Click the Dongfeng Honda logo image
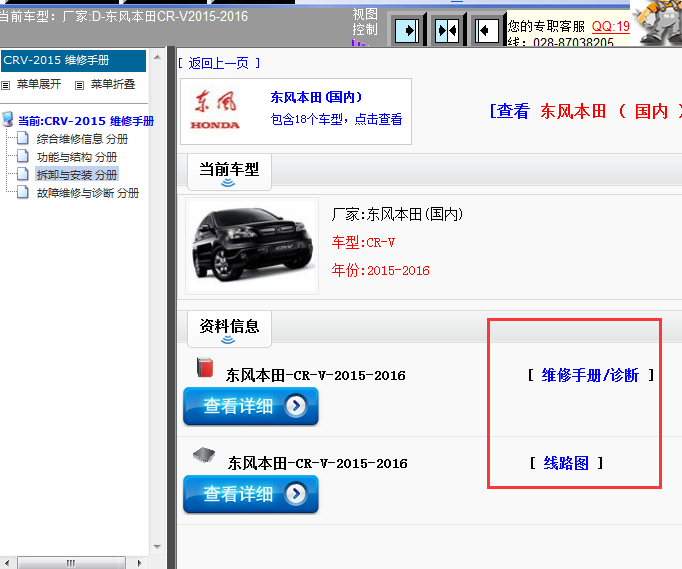Image resolution: width=682 pixels, height=569 pixels. pyautogui.click(x=215, y=110)
